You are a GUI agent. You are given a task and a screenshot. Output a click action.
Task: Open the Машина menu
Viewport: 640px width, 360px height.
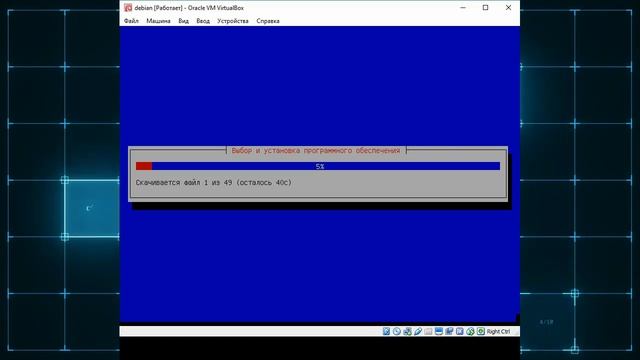tap(158, 21)
